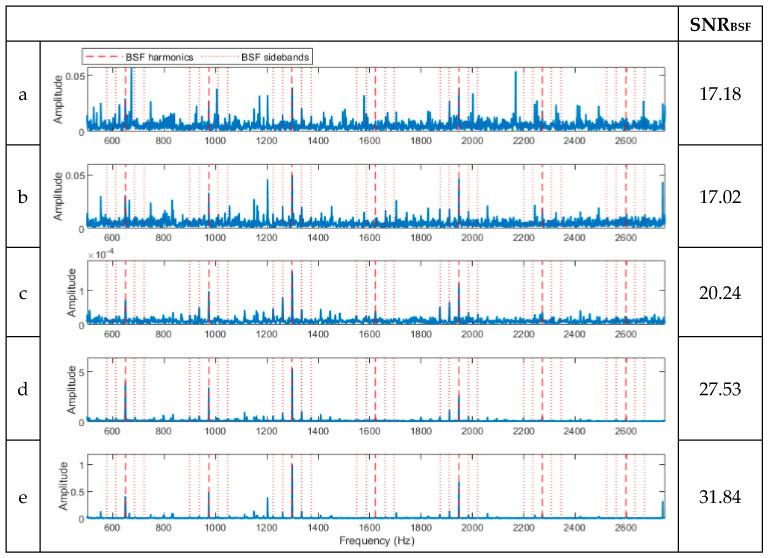Click the 0.5 y-axis tick of plot e
Viewport: 768px width, 558px height.
(78, 491)
